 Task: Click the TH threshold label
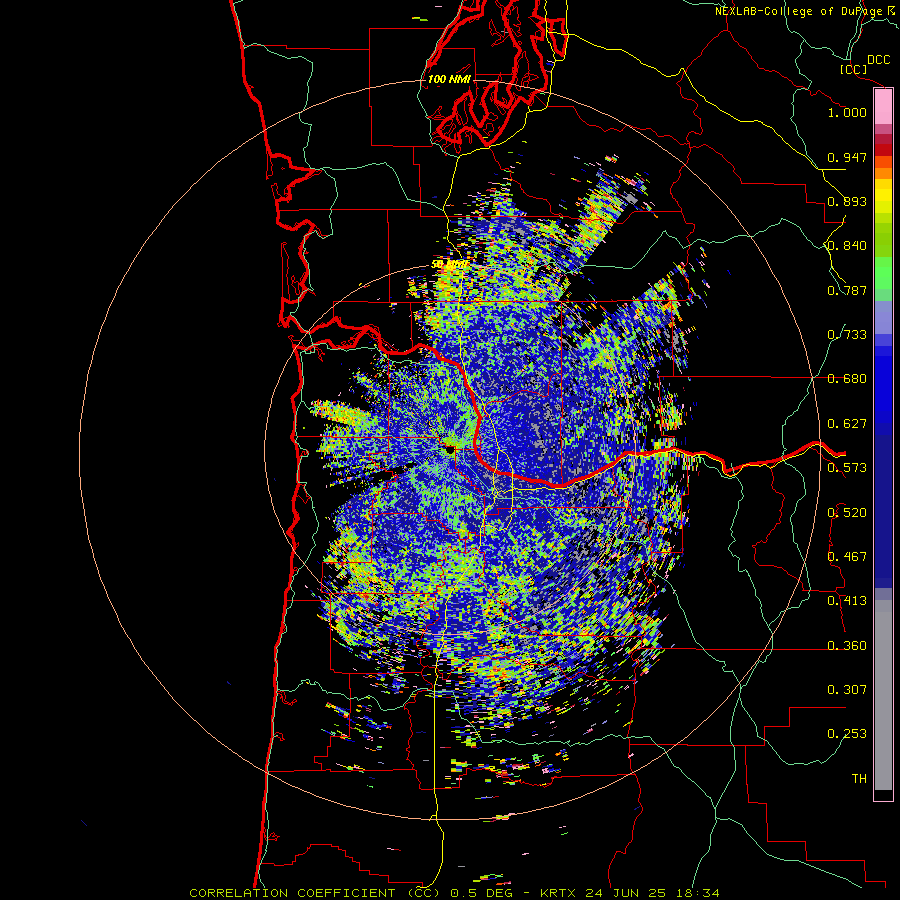(x=859, y=779)
